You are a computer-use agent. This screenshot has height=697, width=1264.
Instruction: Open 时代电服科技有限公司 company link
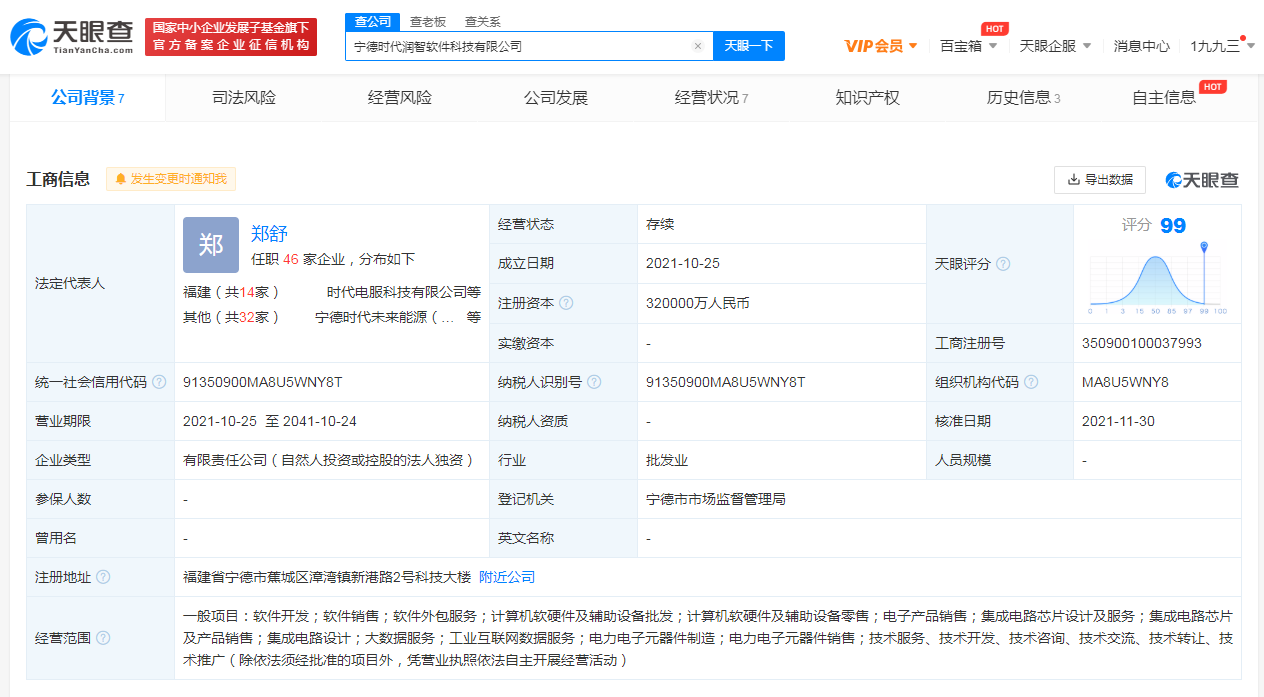pos(404,292)
